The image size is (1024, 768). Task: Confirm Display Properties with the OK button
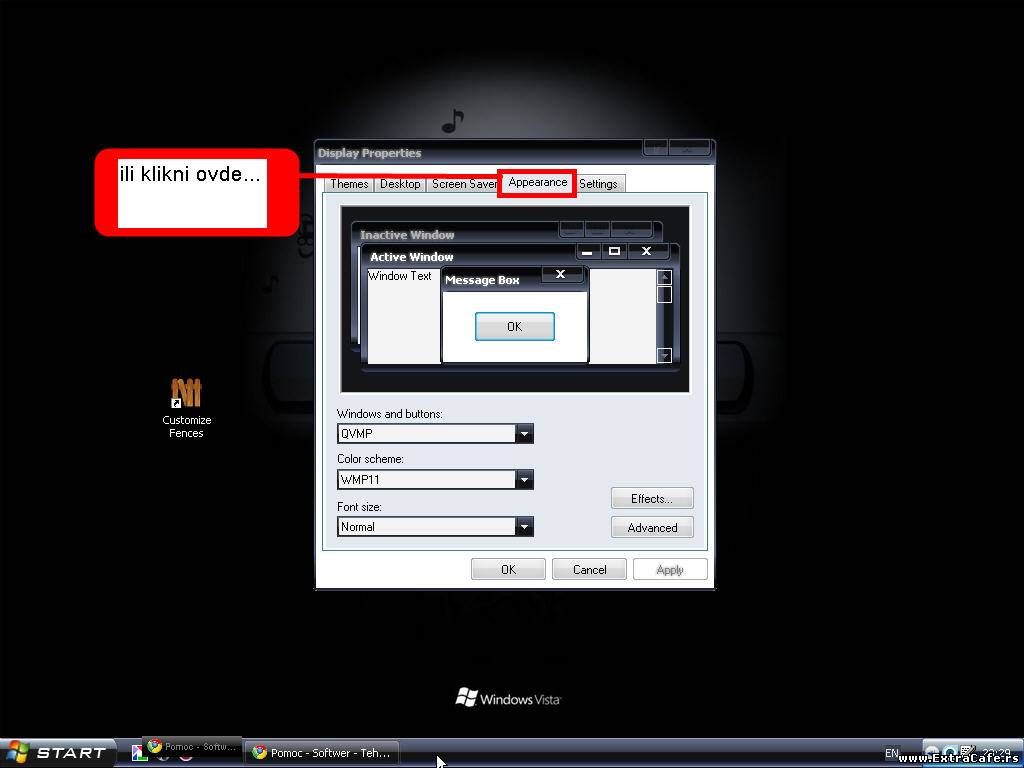tap(508, 570)
